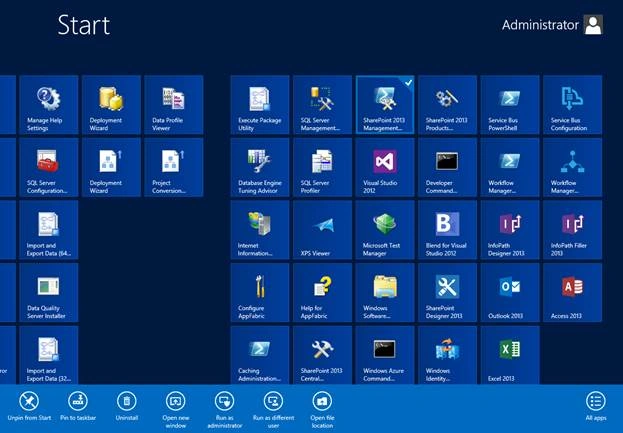
Task: Launch Visual Studio 2012 tile
Action: coord(385,167)
